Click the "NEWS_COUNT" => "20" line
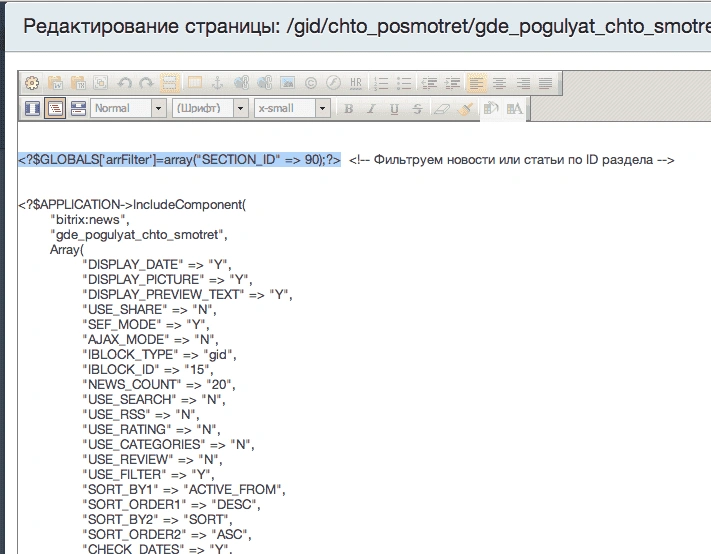 click(159, 384)
